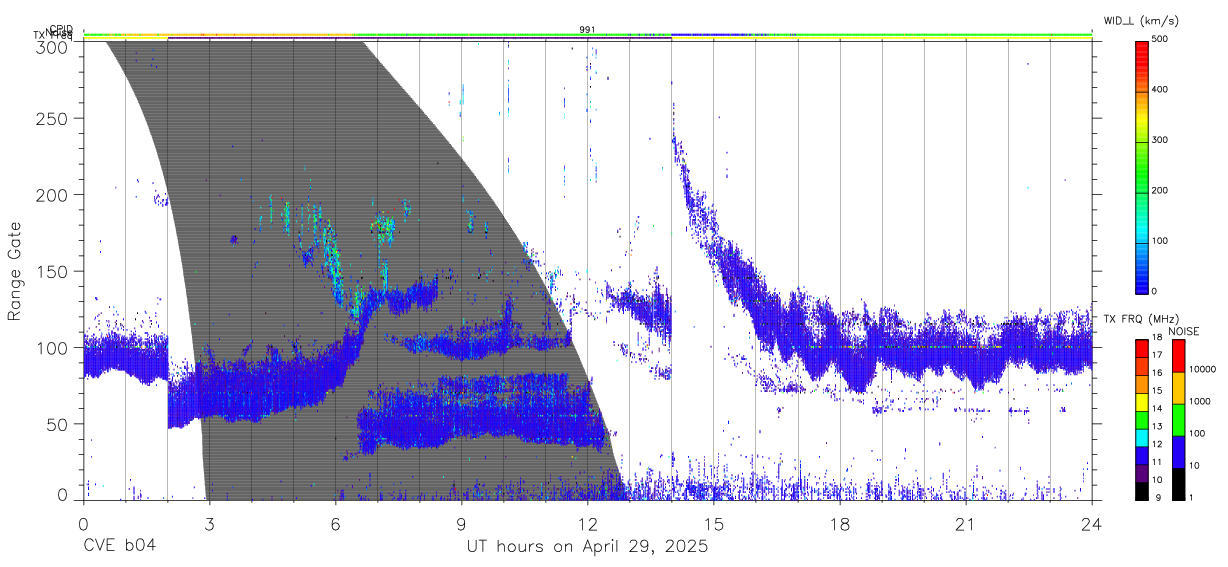Click the 'Range Gate' y-axis title

point(15,271)
